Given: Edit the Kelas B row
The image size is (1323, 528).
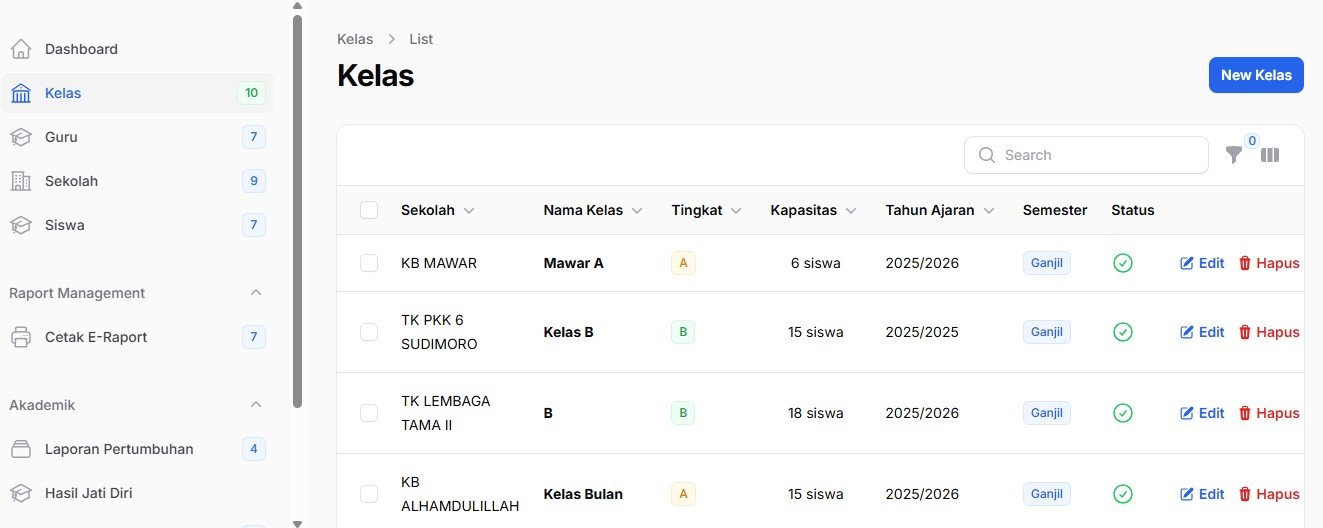Looking at the screenshot, I should (x=1202, y=332).
